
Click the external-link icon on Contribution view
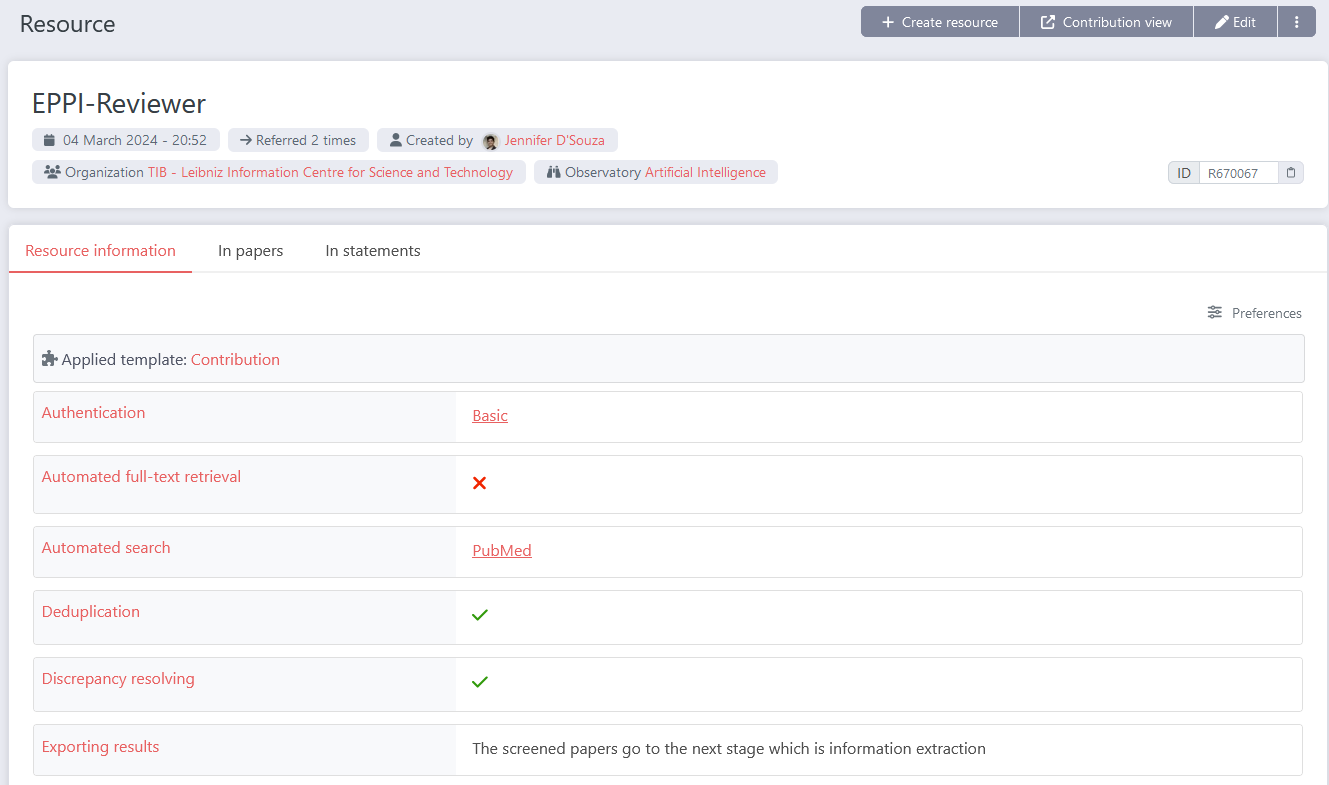click(x=1047, y=21)
